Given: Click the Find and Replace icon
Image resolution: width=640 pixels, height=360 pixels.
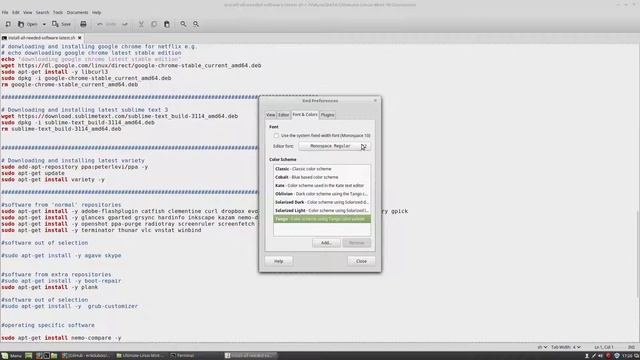Looking at the screenshot, I should point(196,24).
